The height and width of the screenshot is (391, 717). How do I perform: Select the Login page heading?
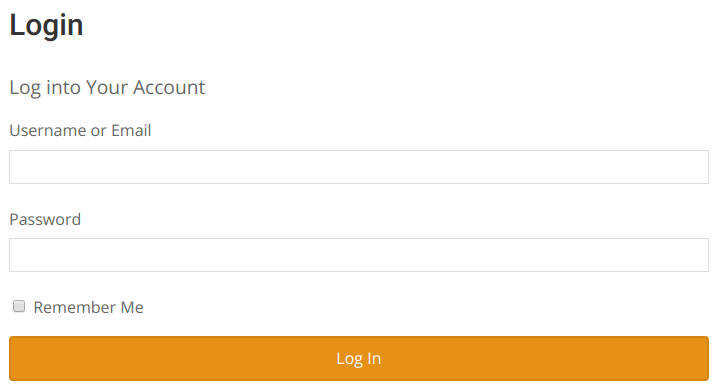(x=46, y=26)
